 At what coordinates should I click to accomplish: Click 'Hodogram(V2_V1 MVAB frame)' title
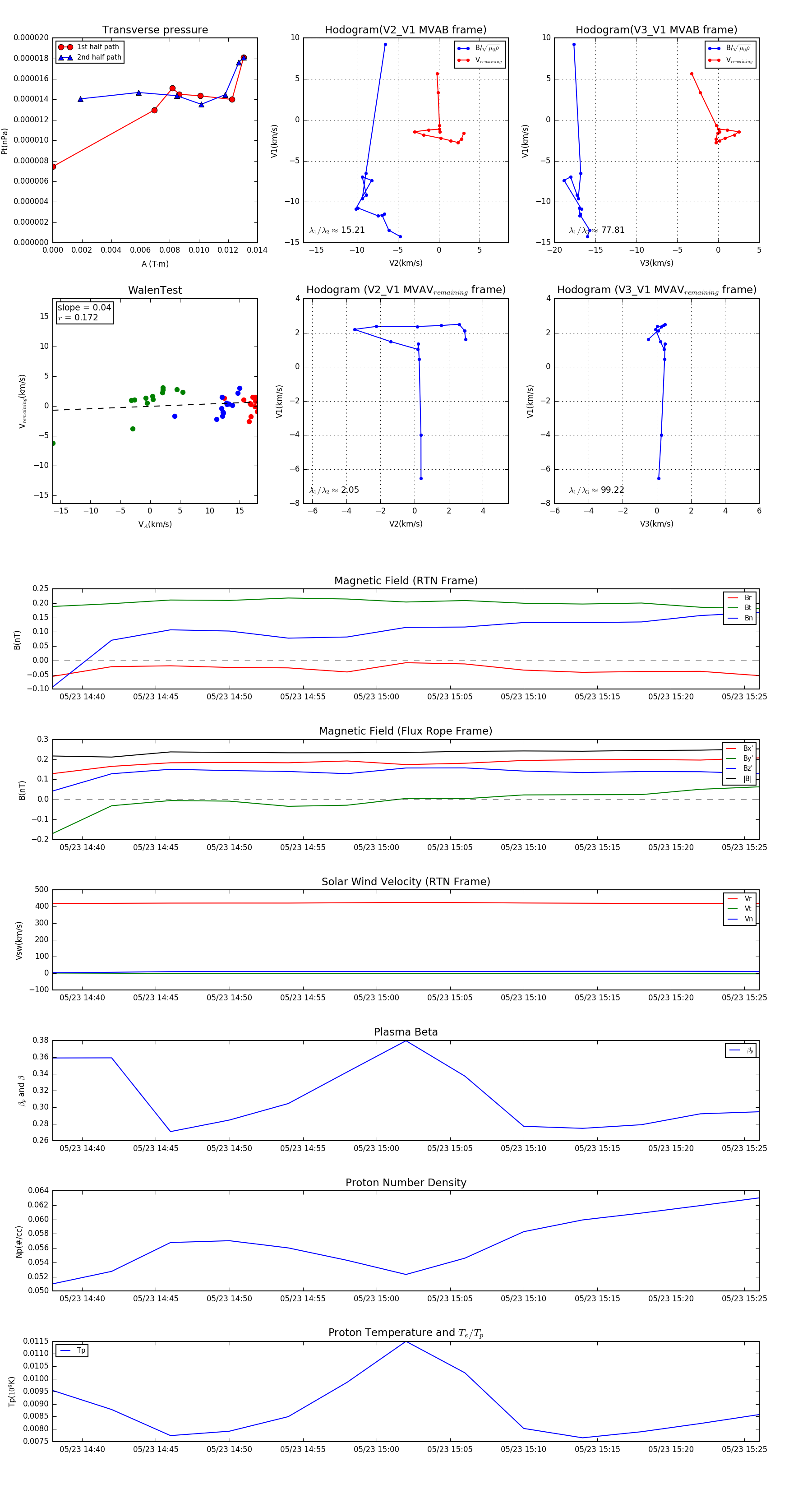pos(406,30)
